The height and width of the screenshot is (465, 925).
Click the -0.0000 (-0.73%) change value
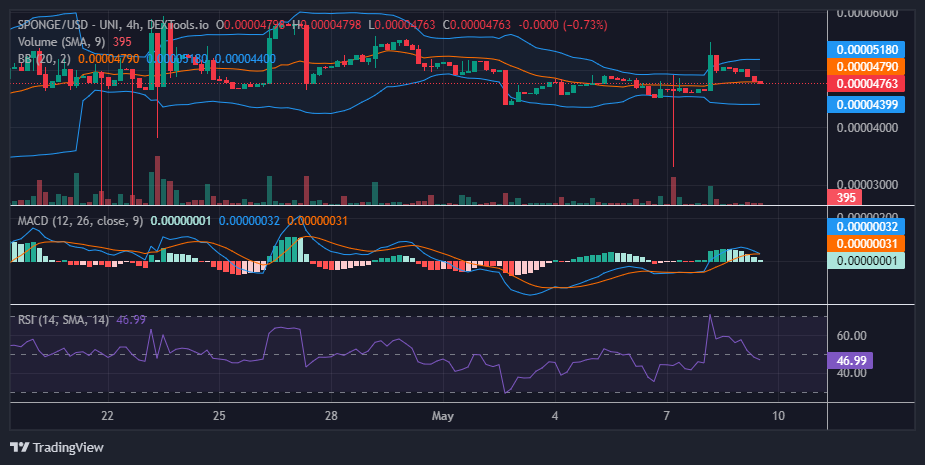563,25
